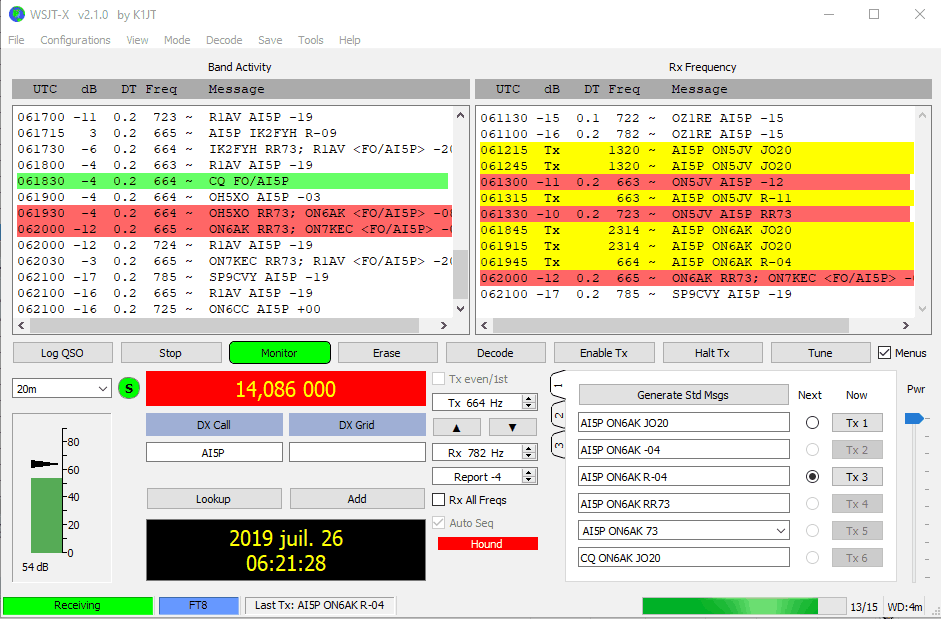Open the File menu

(16, 40)
